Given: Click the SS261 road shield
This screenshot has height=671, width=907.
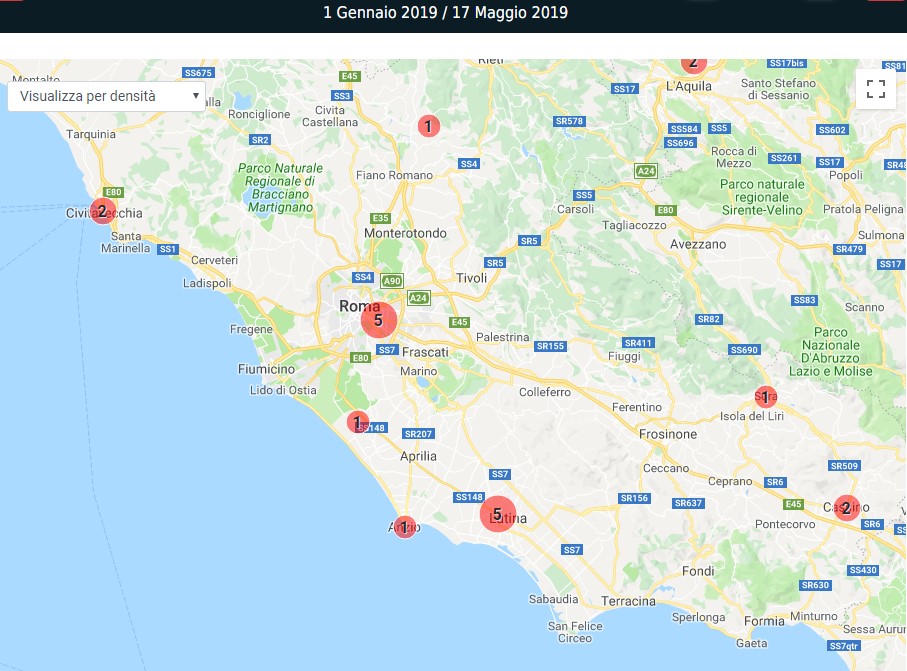Looking at the screenshot, I should pyautogui.click(x=784, y=158).
